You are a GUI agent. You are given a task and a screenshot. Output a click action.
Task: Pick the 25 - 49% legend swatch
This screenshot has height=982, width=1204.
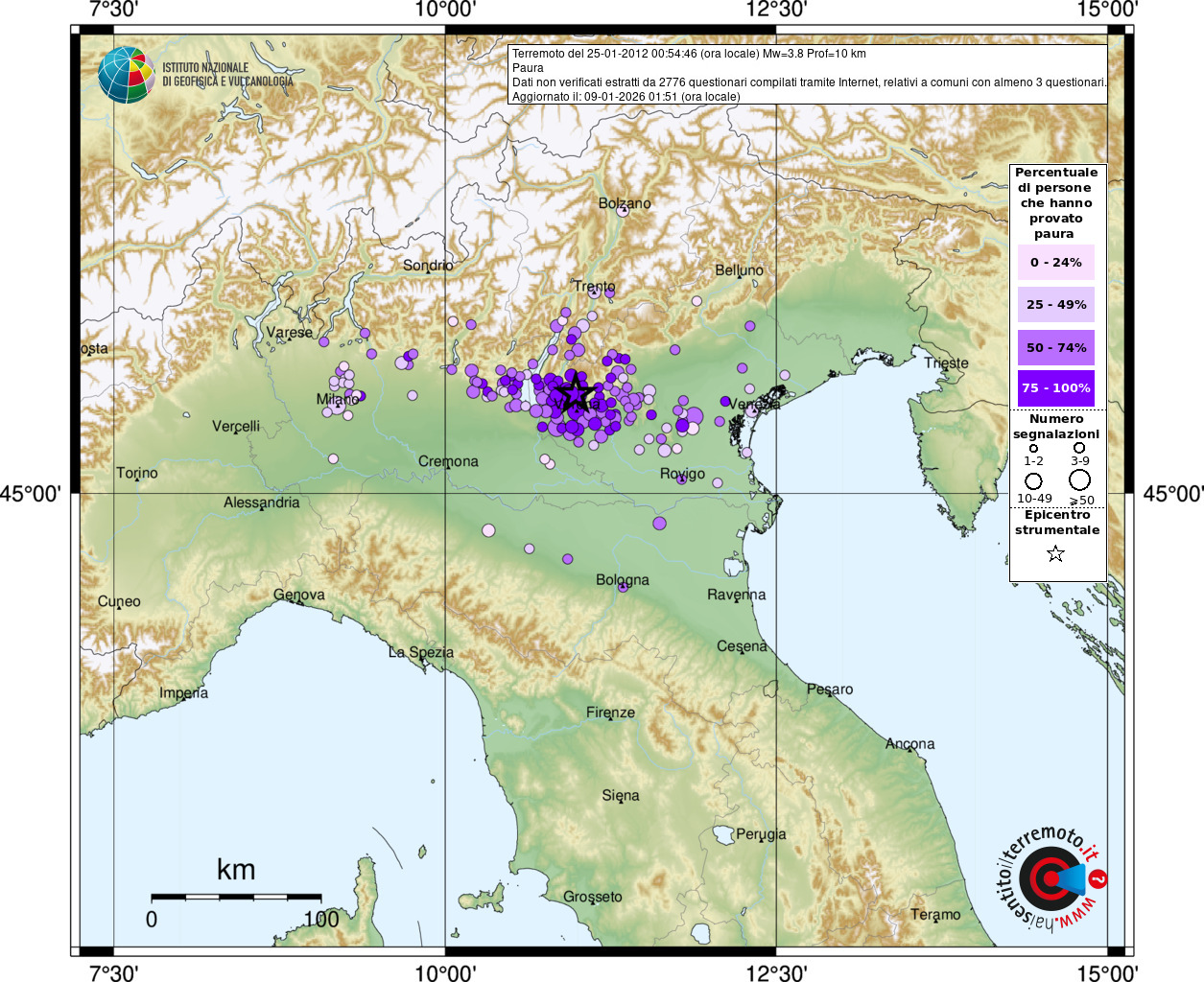tap(1055, 304)
